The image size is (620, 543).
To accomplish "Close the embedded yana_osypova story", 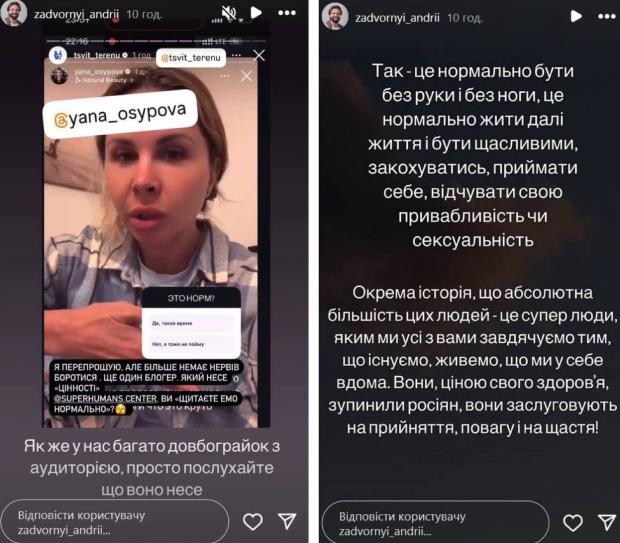I will click(246, 76).
